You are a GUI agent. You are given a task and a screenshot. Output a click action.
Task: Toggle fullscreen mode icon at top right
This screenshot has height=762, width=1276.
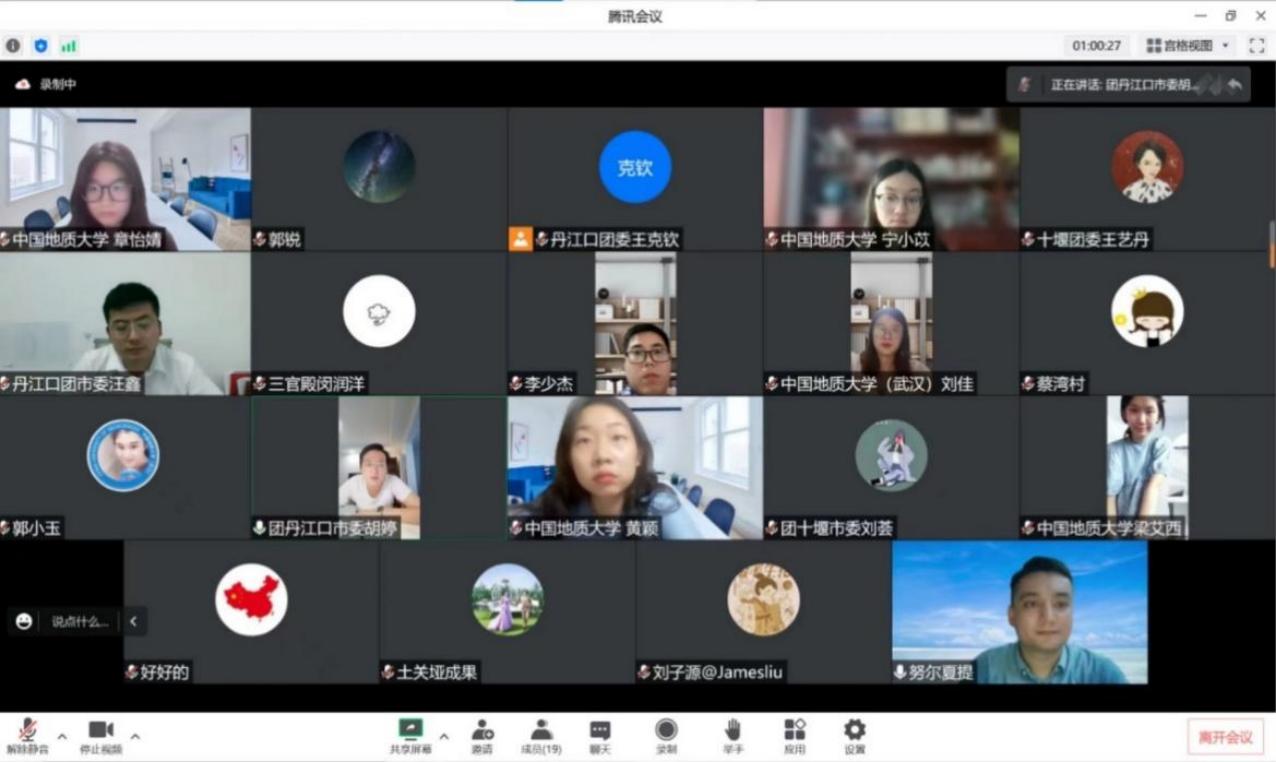[x=1257, y=46]
